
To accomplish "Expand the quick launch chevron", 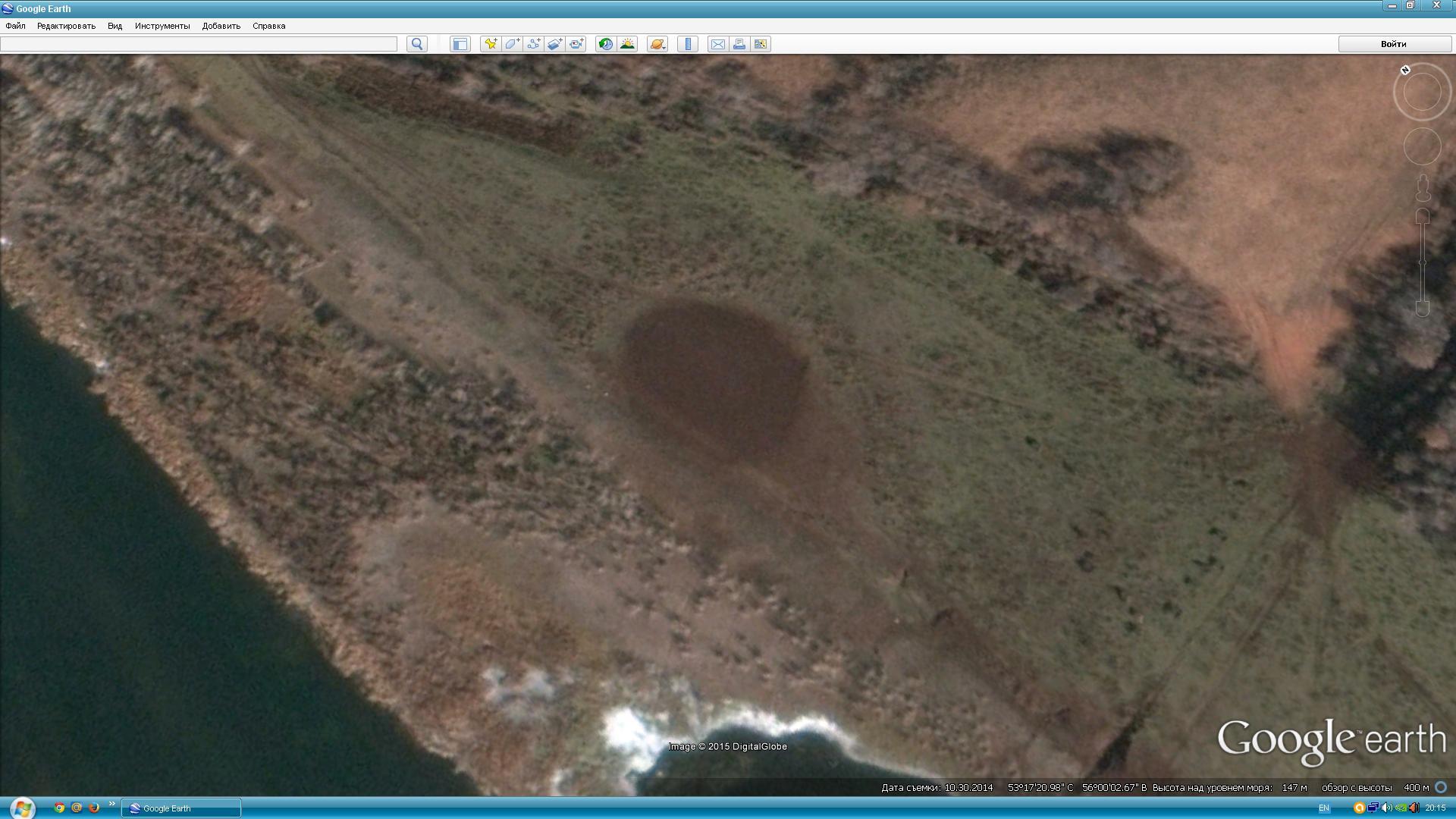I will pyautogui.click(x=112, y=805).
